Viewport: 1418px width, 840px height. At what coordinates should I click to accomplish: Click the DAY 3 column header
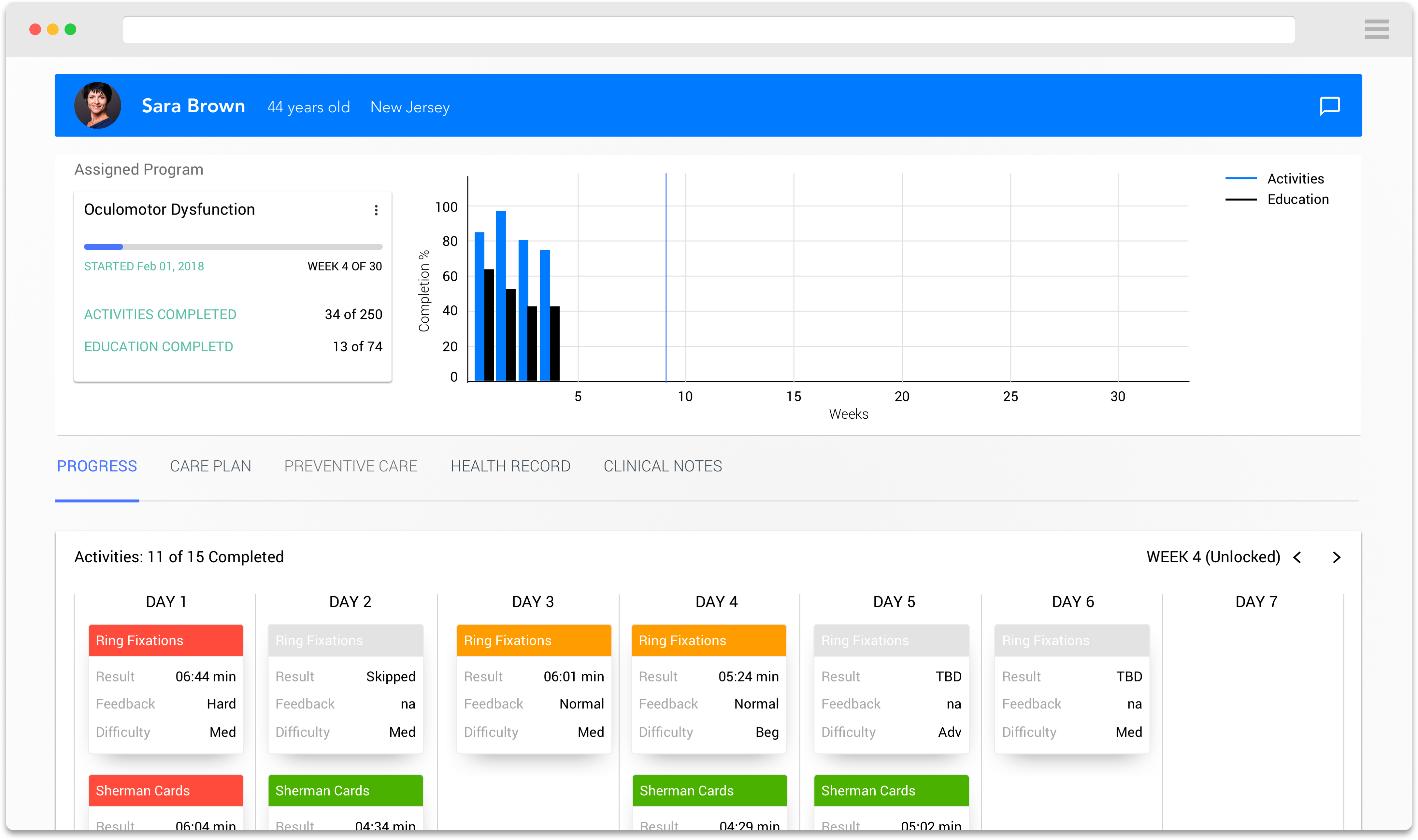click(533, 602)
